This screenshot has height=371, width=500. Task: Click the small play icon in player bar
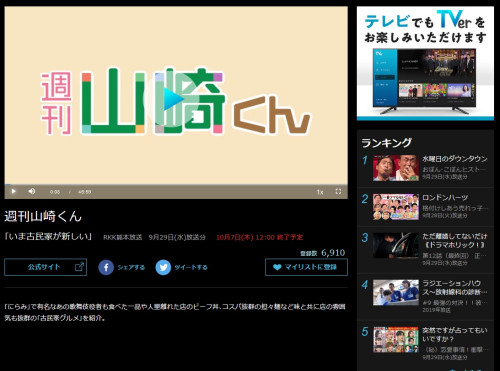[14, 191]
